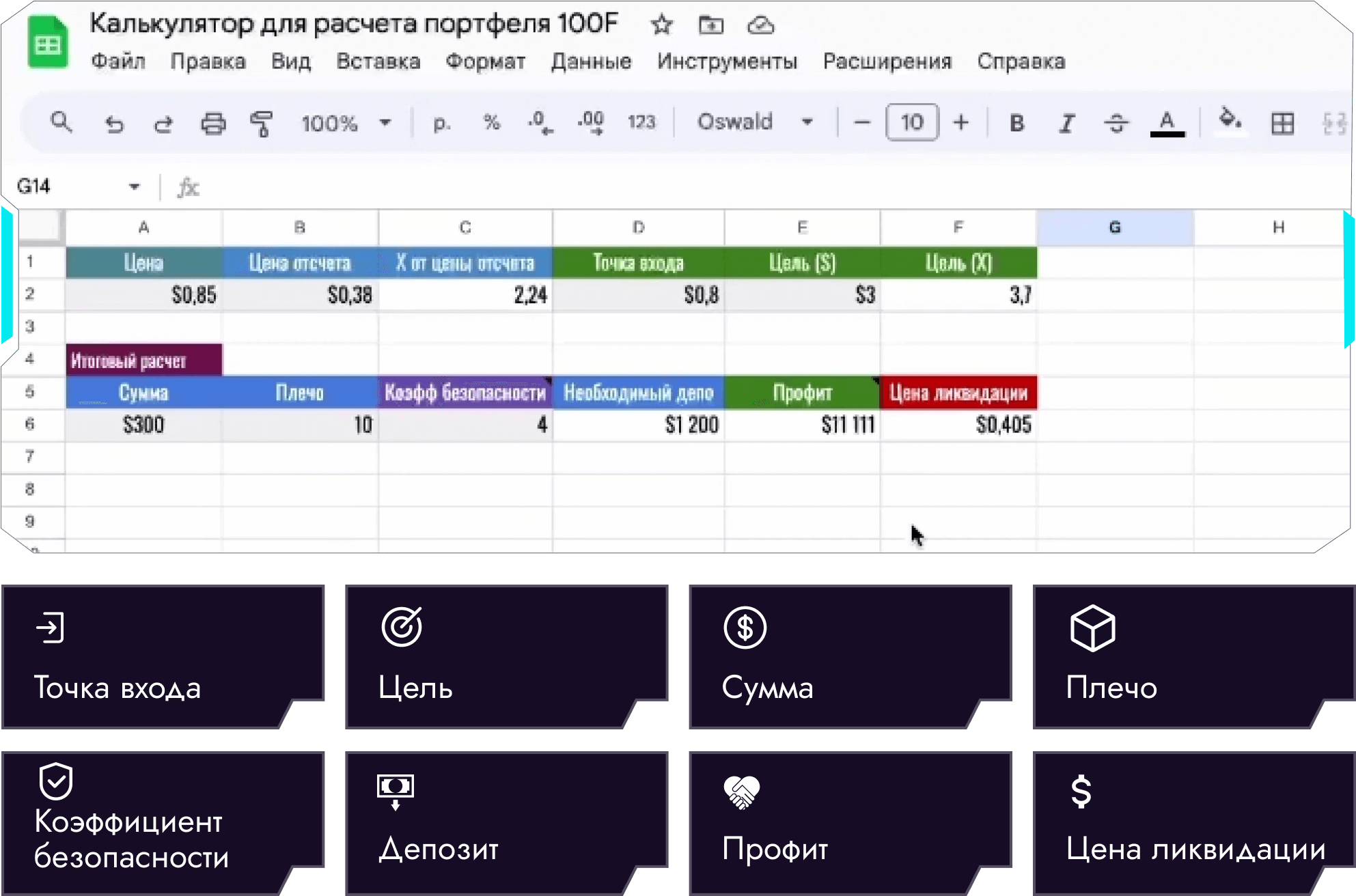Star this spreadsheet document
The image size is (1356, 896).
pos(661,26)
